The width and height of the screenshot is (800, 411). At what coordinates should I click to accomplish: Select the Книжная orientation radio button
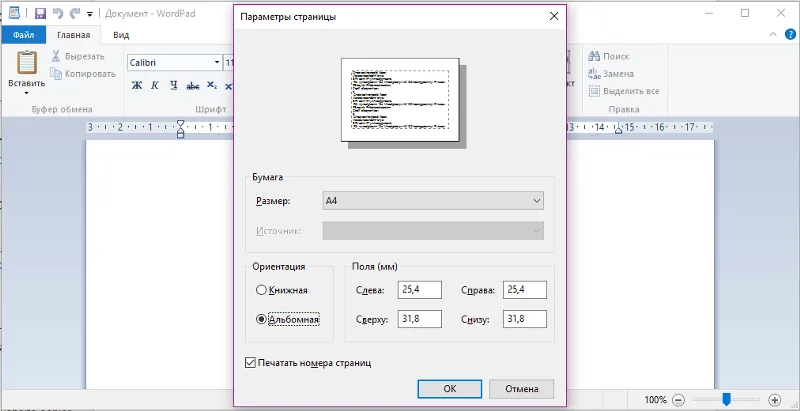(x=261, y=290)
